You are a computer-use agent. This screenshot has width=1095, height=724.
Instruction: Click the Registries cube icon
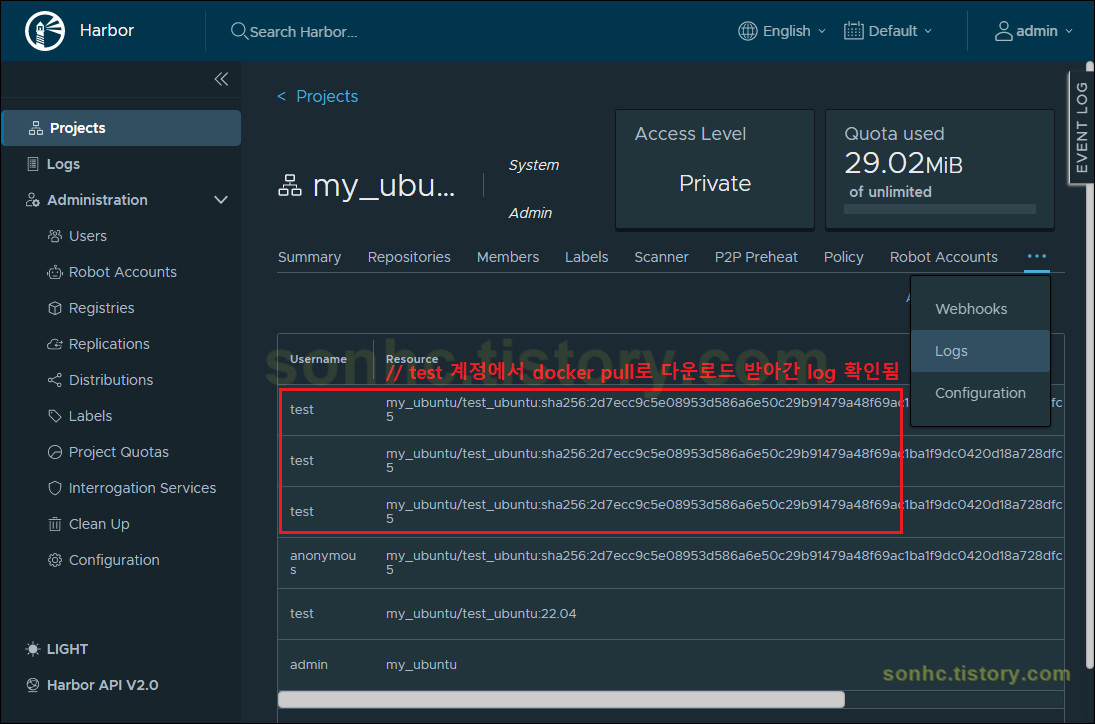point(55,308)
